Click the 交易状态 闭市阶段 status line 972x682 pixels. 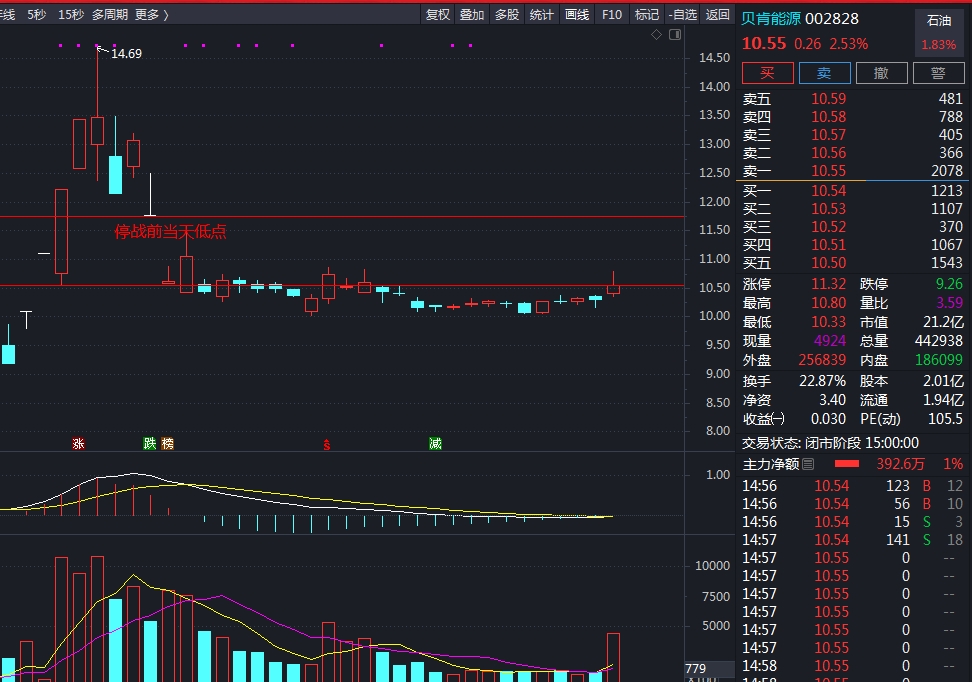(x=831, y=443)
